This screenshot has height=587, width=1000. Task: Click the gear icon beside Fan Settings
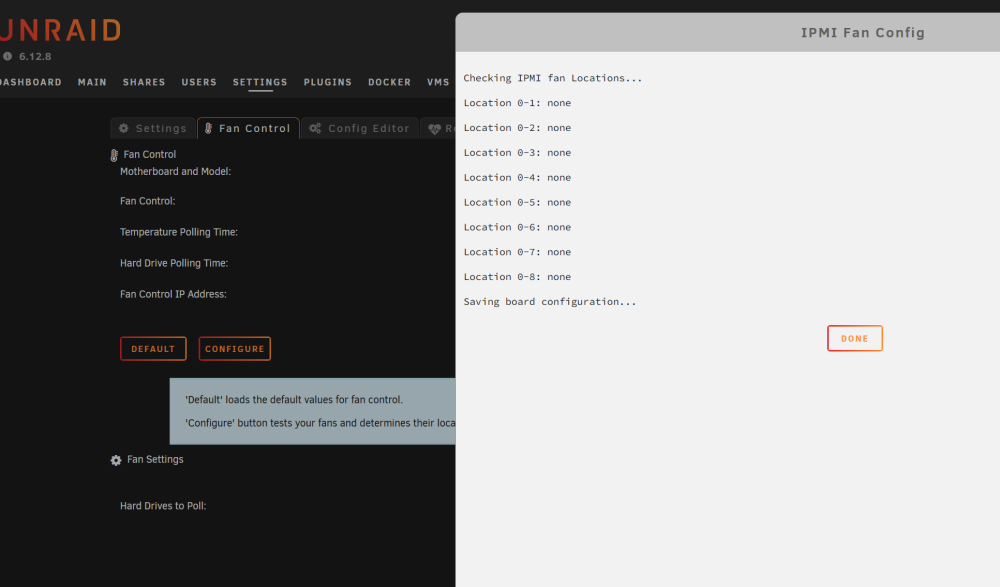[115, 460]
